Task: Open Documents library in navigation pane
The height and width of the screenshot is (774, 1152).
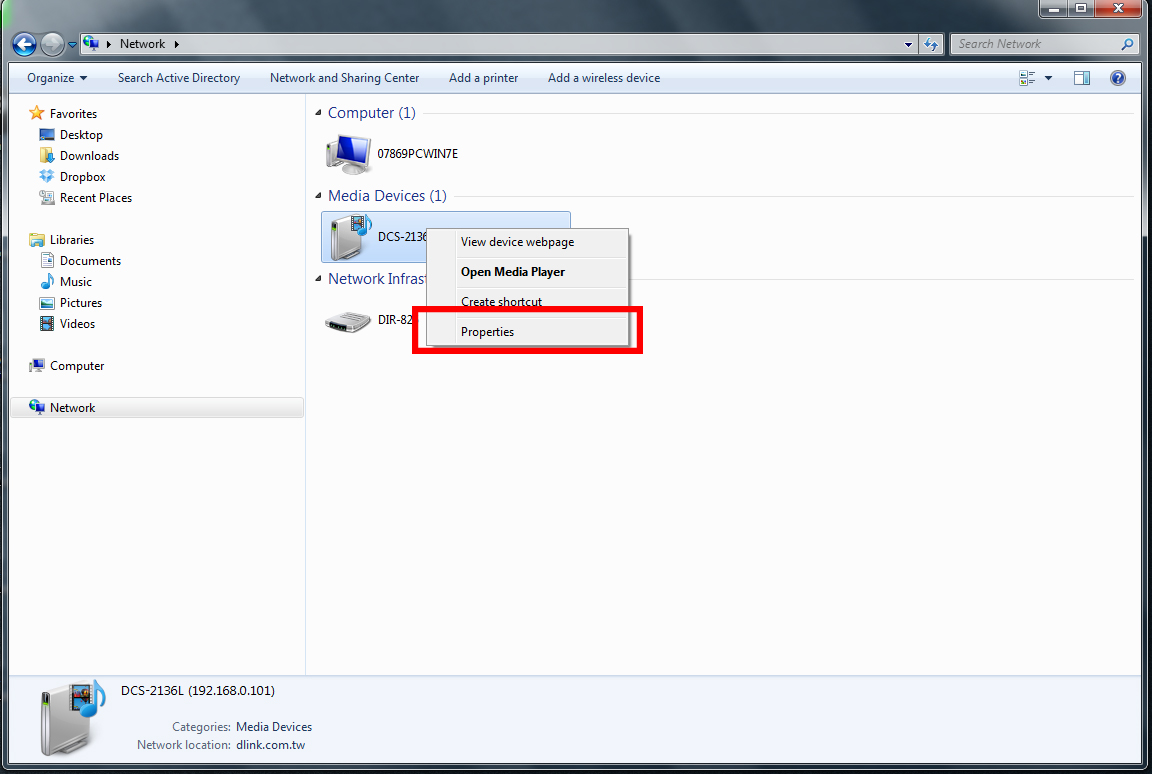Action: point(90,261)
